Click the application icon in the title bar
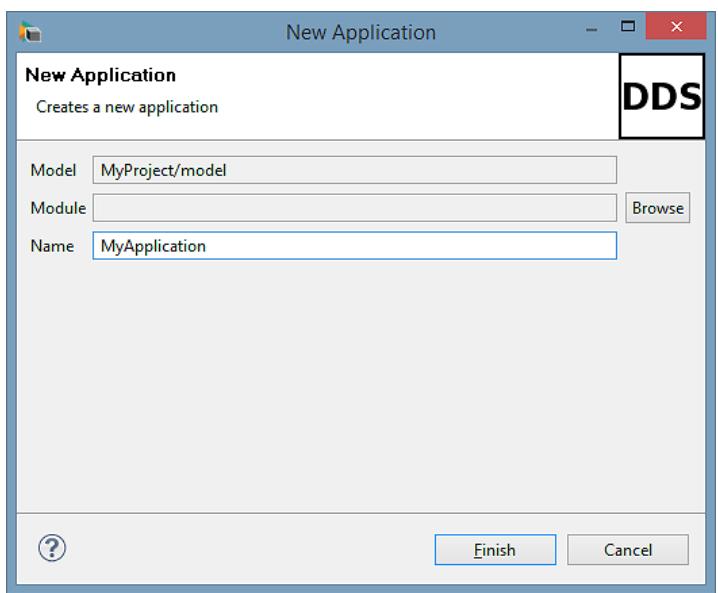This screenshot has width=718, height=593. click(30, 32)
